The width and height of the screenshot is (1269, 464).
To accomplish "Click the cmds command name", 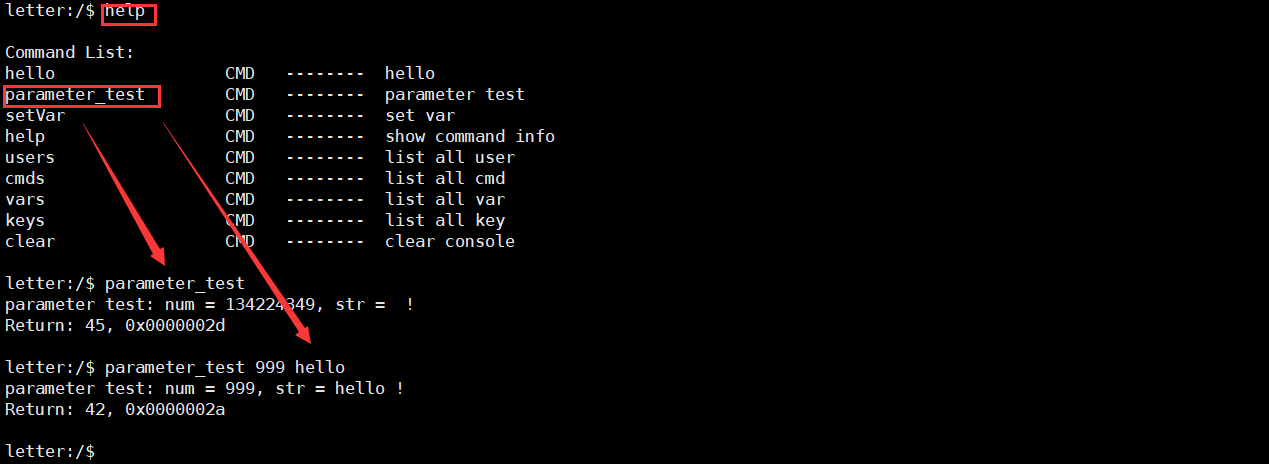I will [x=25, y=178].
